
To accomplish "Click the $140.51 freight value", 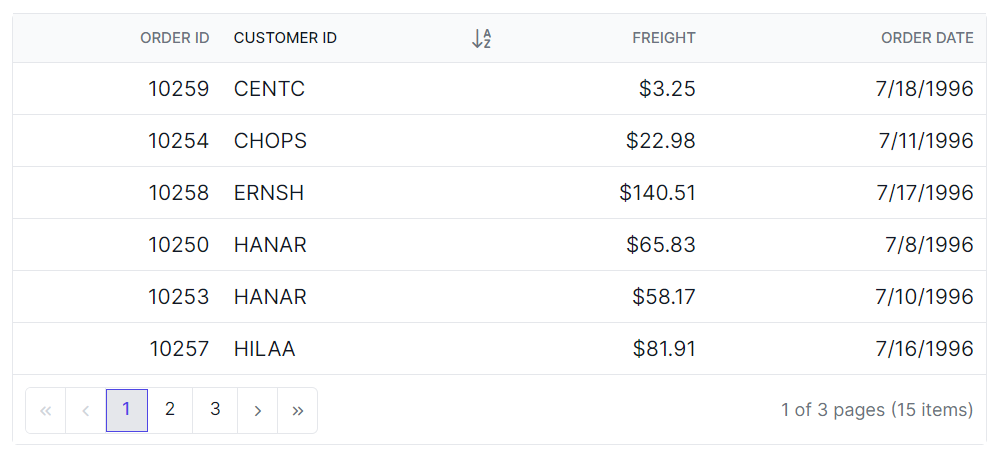I will (x=657, y=193).
